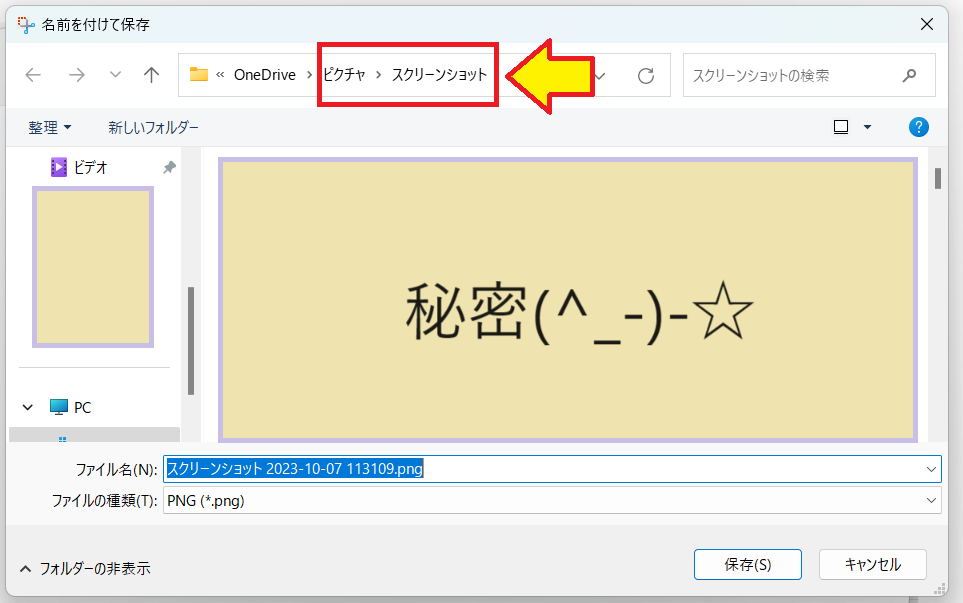Collapse the PC tree node

(x=27, y=408)
